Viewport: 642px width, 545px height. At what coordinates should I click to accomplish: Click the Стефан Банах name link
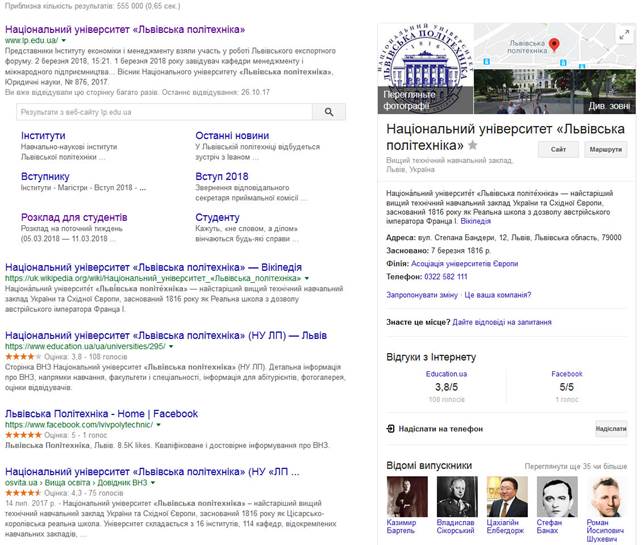pyautogui.click(x=549, y=527)
